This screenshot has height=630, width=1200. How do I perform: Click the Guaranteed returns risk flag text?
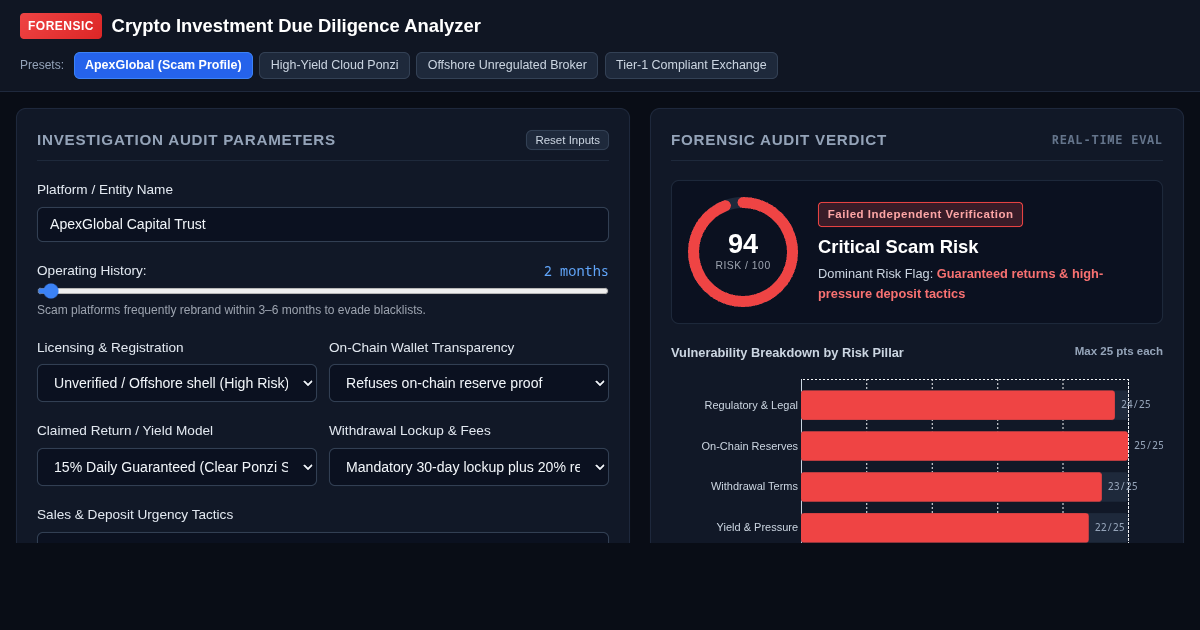point(960,283)
